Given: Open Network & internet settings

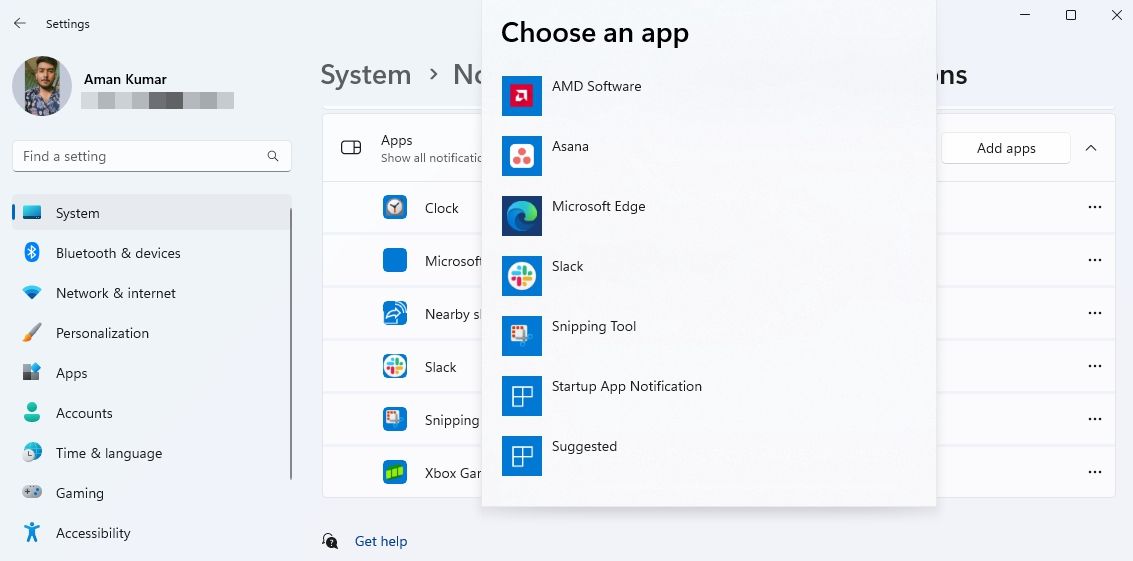Looking at the screenshot, I should [152, 293].
